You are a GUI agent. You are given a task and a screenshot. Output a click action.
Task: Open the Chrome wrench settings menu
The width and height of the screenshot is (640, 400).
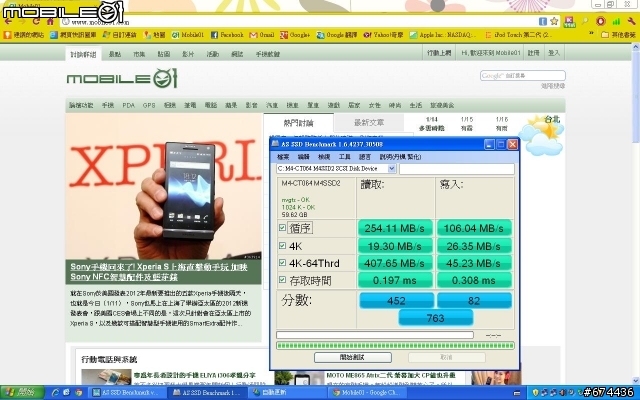pyautogui.click(x=632, y=21)
